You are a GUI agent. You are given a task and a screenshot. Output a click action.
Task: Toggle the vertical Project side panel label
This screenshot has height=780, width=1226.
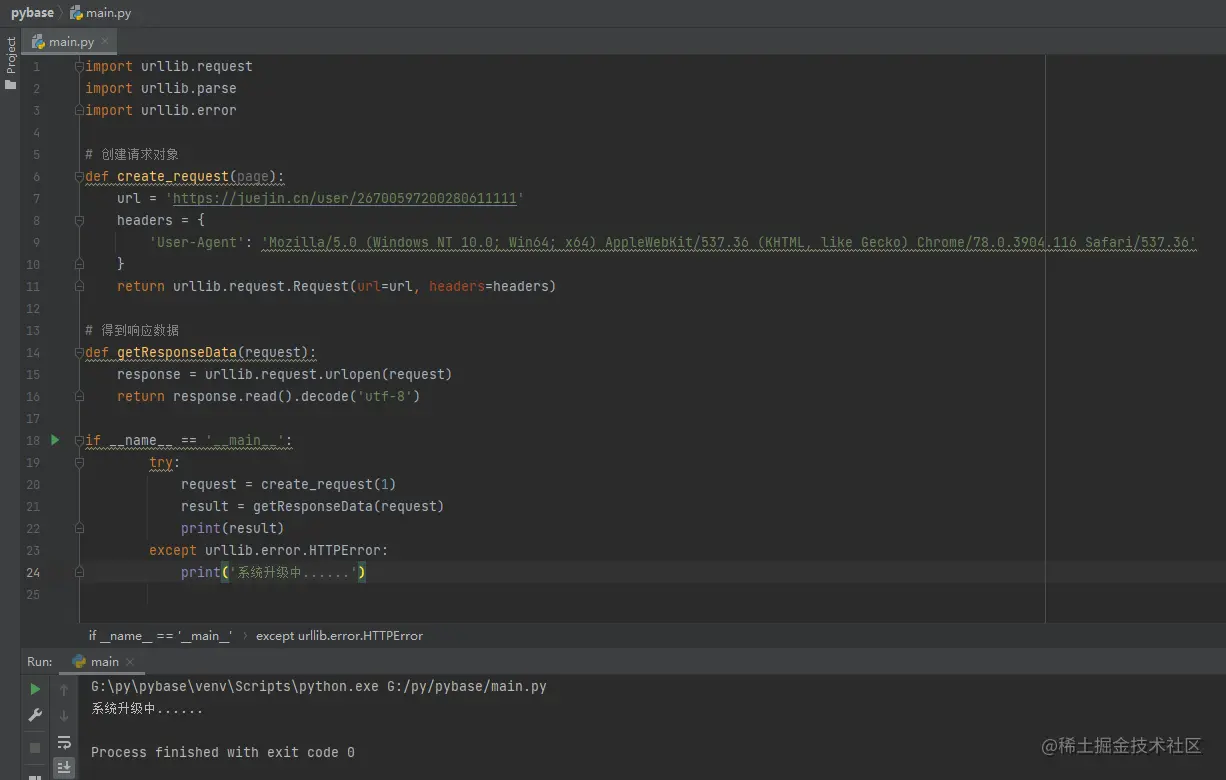tap(11, 55)
